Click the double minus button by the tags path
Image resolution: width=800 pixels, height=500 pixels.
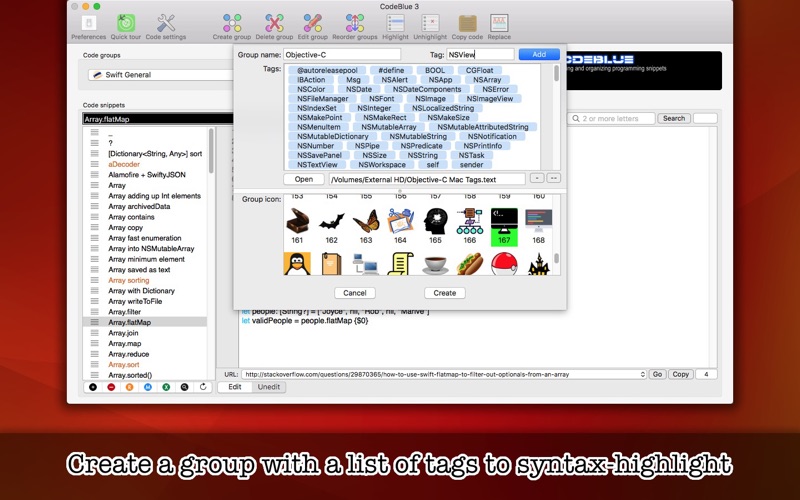[553, 178]
